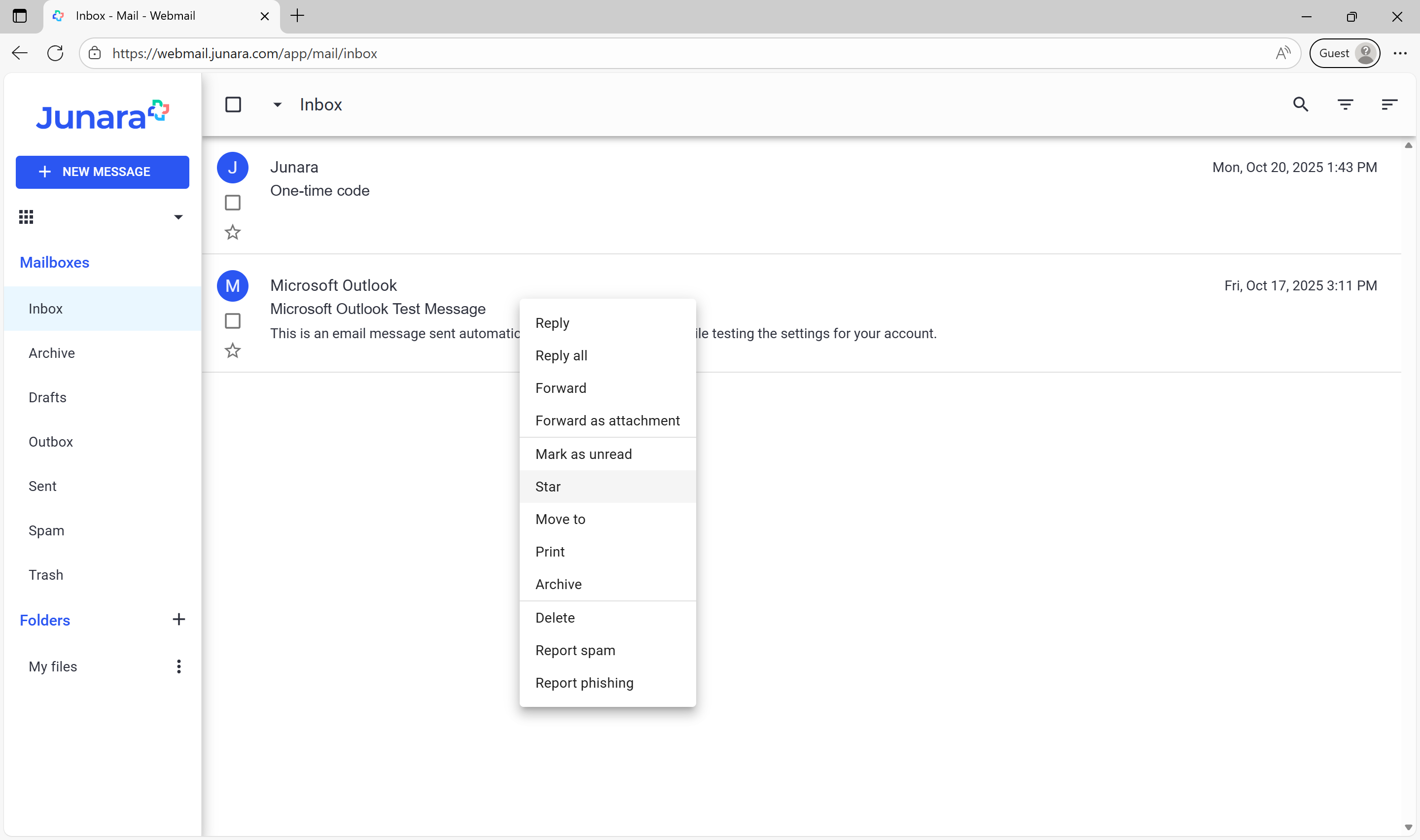Click the Fri, Oct 17, 2025 3:11 PM timestamp
This screenshot has height=840, width=1420.
(x=1301, y=286)
